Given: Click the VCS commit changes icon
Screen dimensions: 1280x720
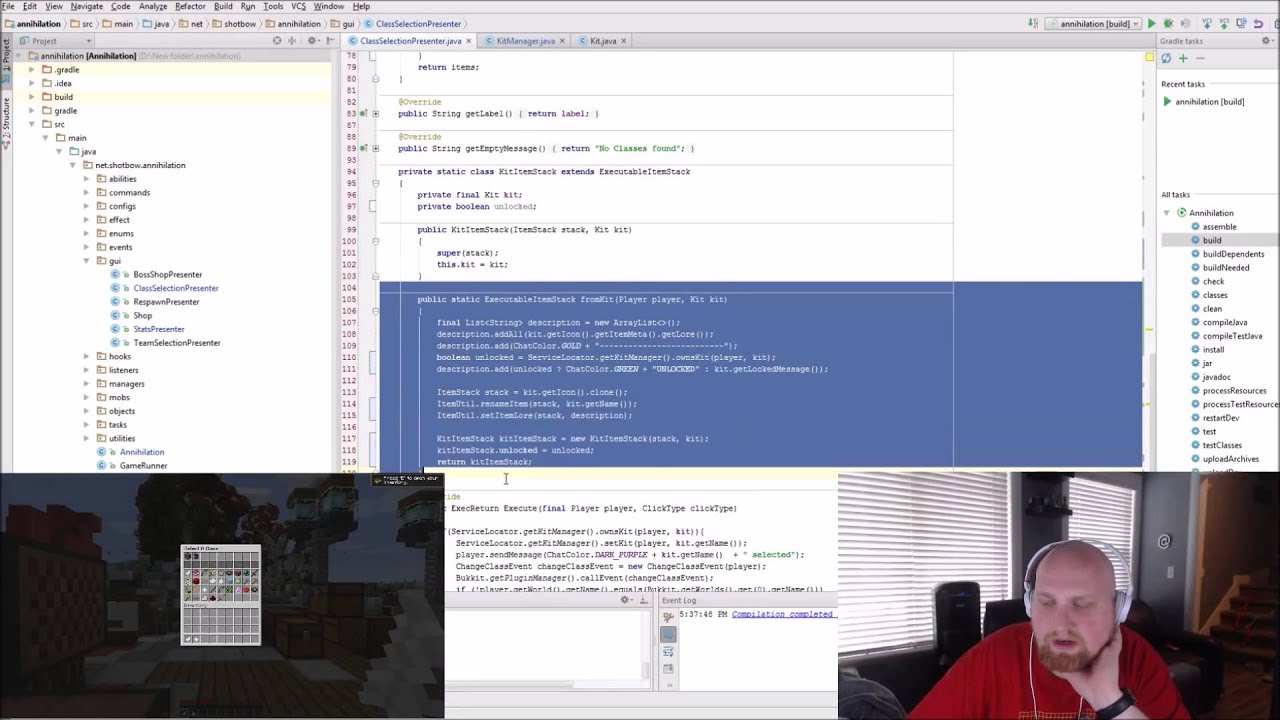Looking at the screenshot, I should (x=1224, y=24).
